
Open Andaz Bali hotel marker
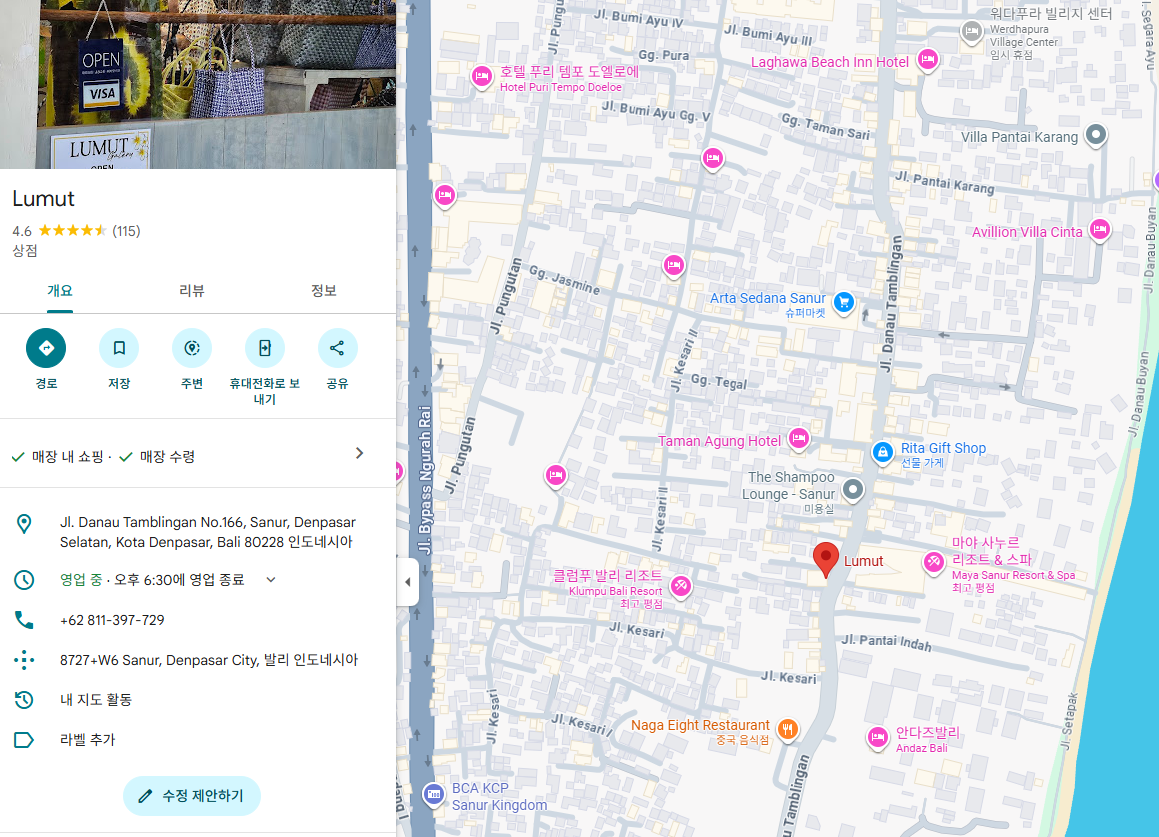877,737
